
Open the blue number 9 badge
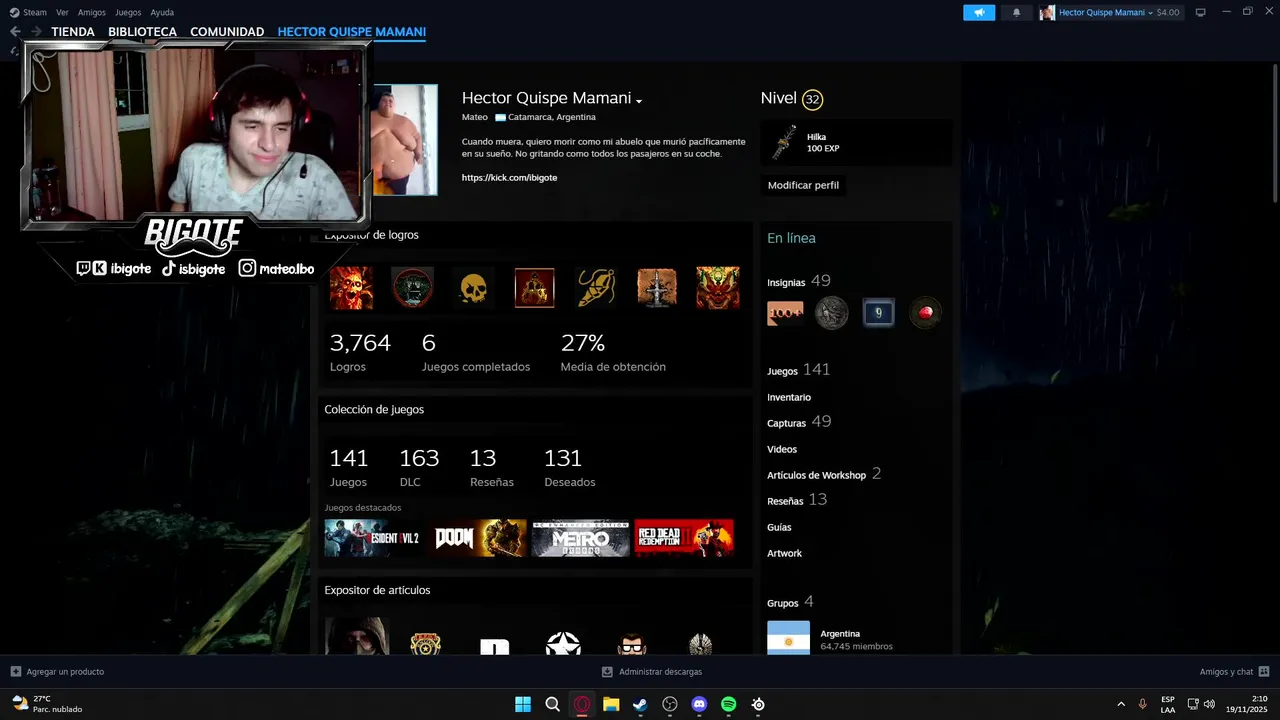(878, 313)
